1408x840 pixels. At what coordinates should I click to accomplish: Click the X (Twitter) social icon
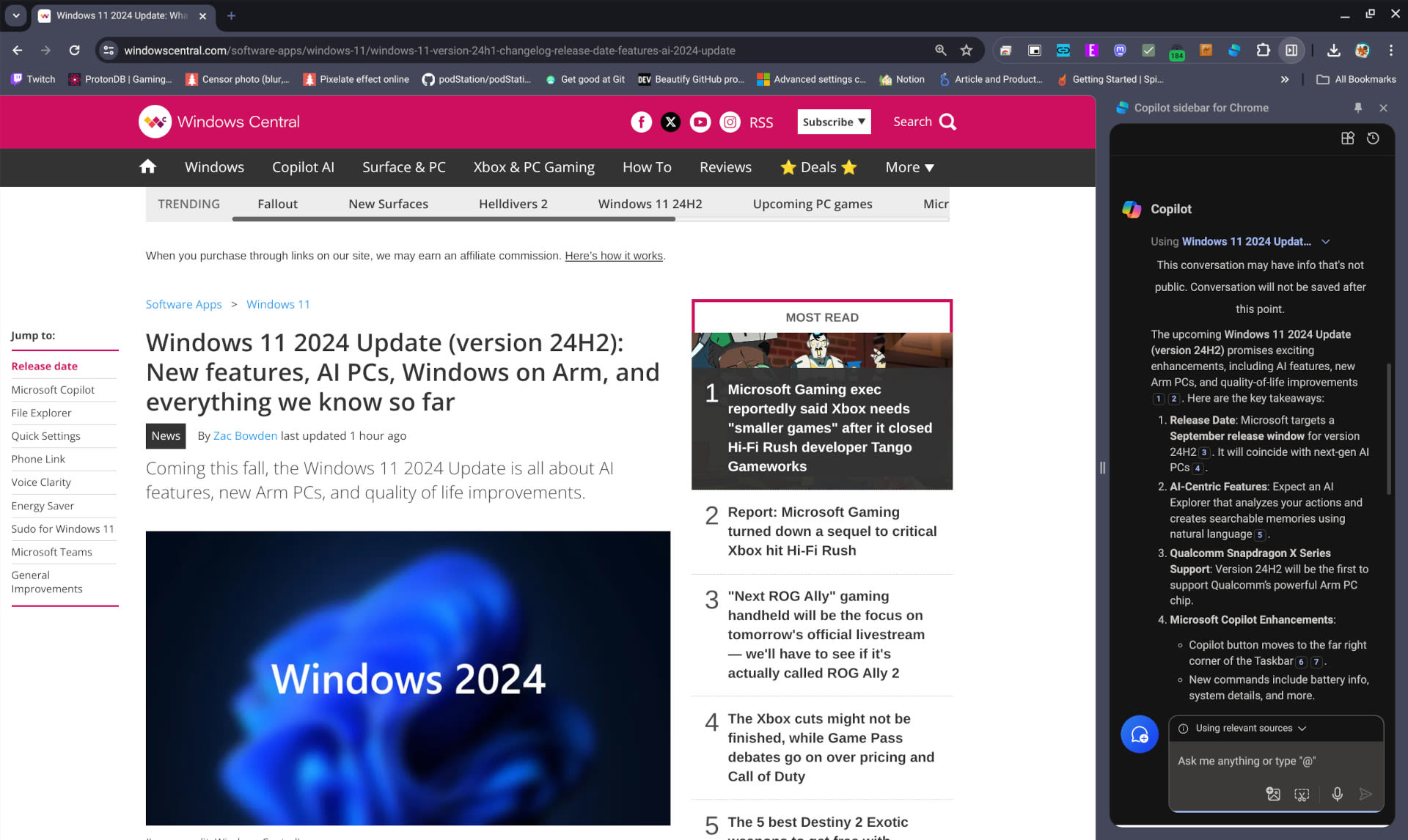click(x=670, y=121)
